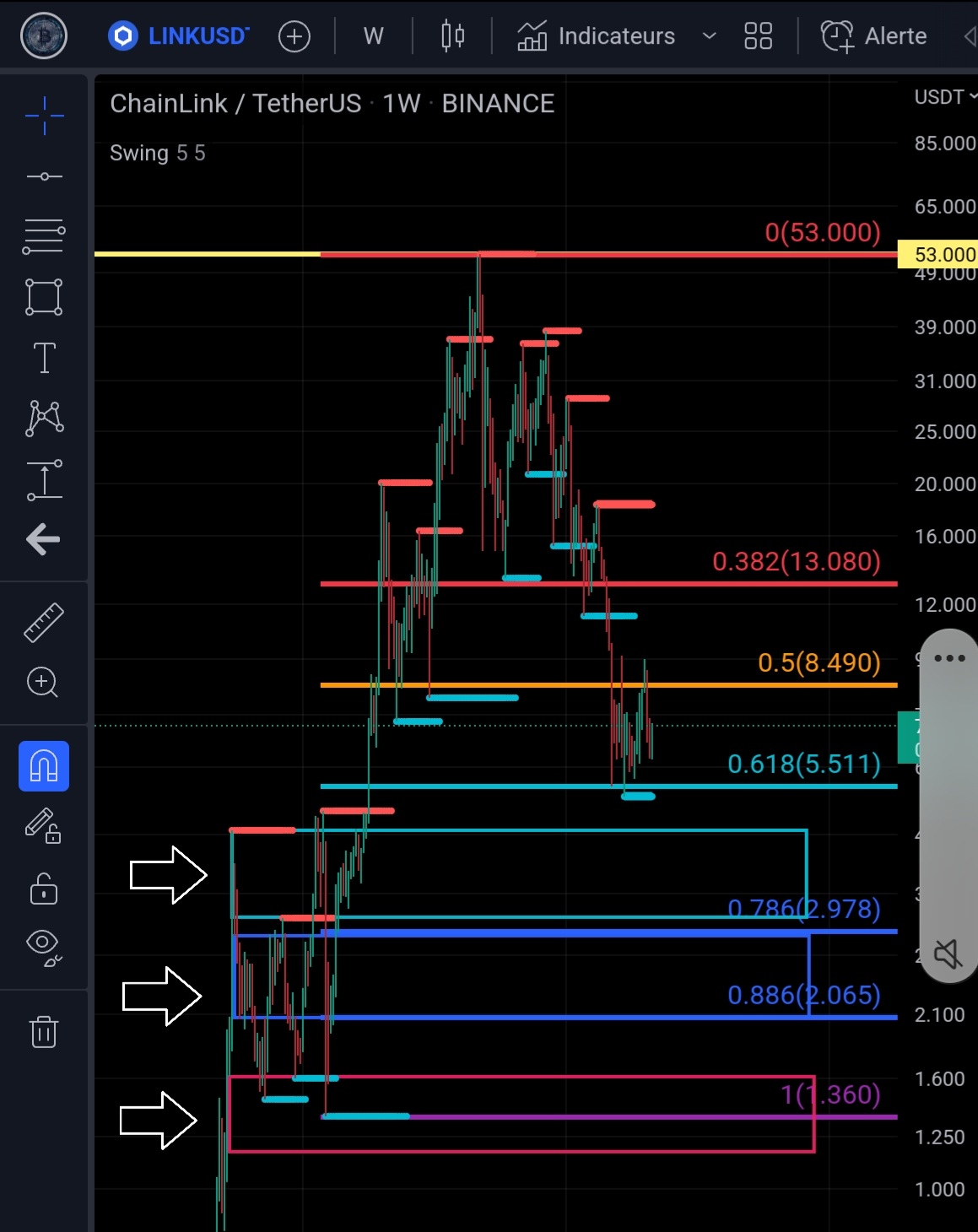Open the LINKUSD symbol search

click(x=179, y=36)
